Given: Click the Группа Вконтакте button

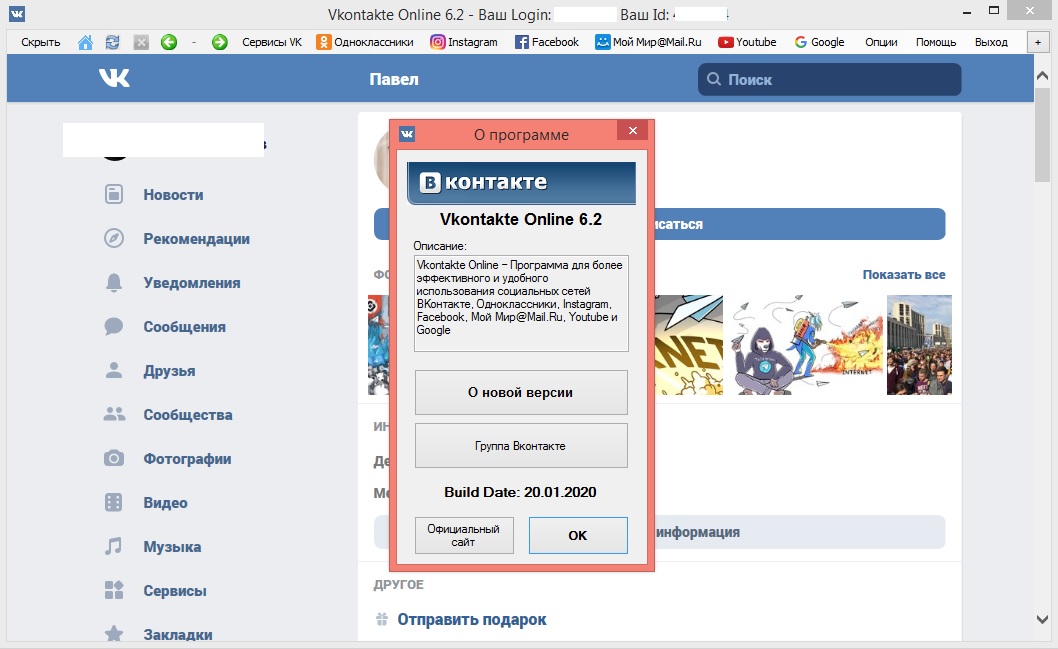Looking at the screenshot, I should pyautogui.click(x=521, y=446).
